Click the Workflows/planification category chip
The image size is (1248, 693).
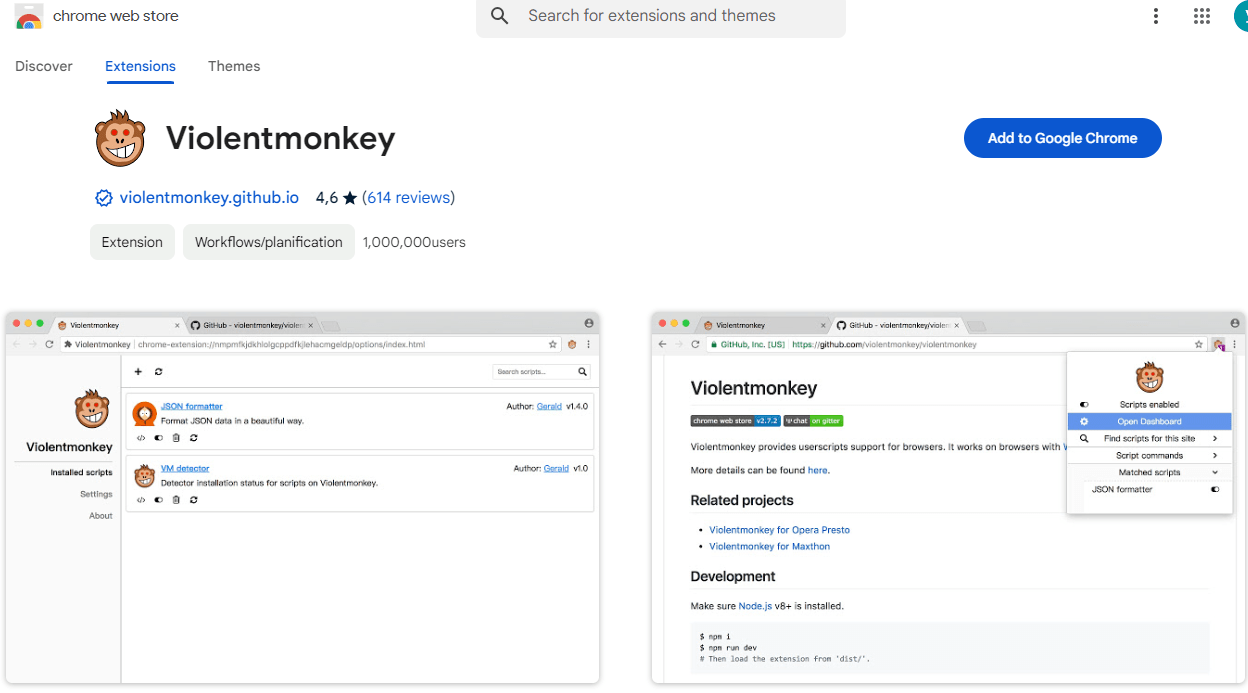[268, 242]
